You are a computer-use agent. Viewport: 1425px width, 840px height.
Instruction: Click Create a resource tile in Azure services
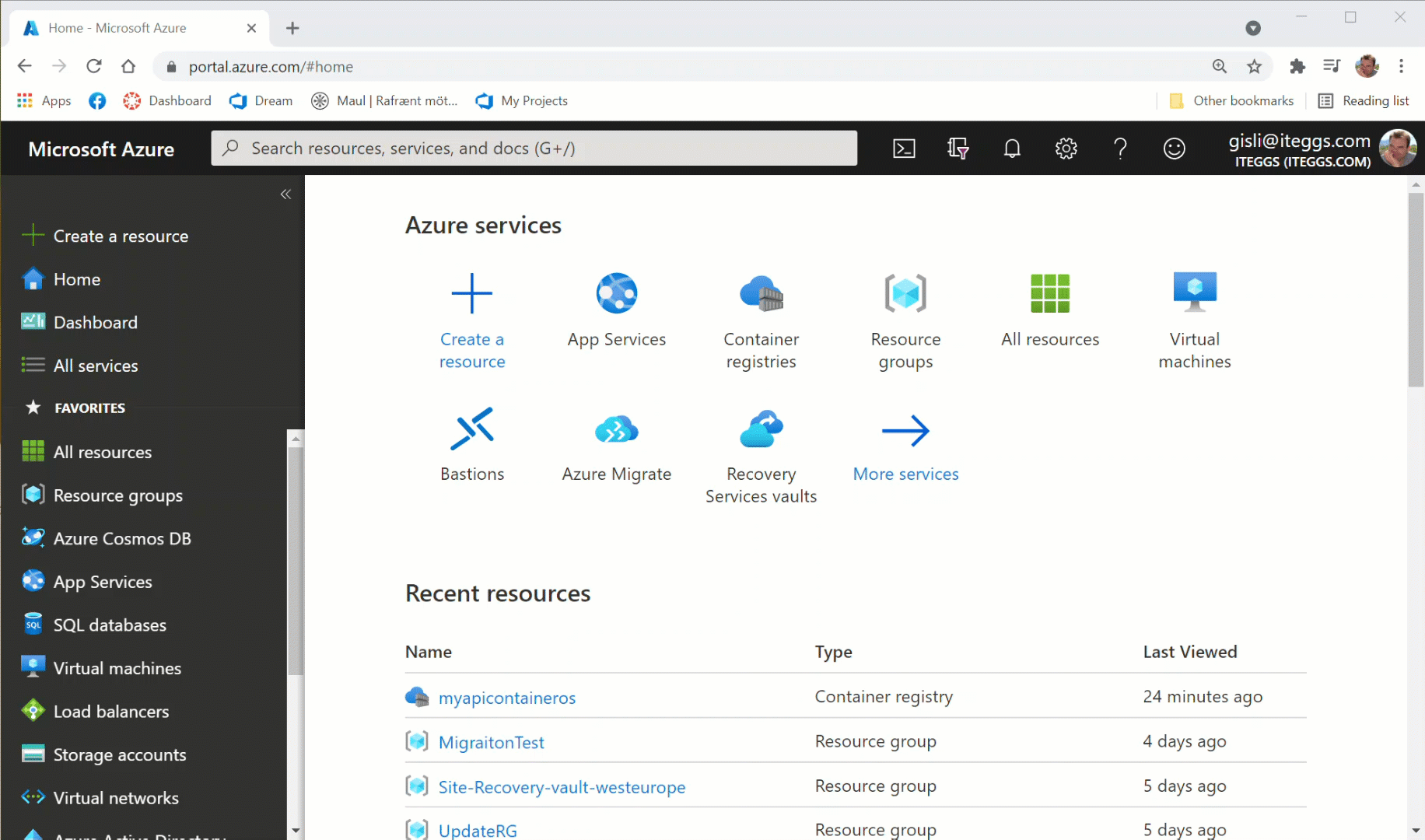click(472, 320)
